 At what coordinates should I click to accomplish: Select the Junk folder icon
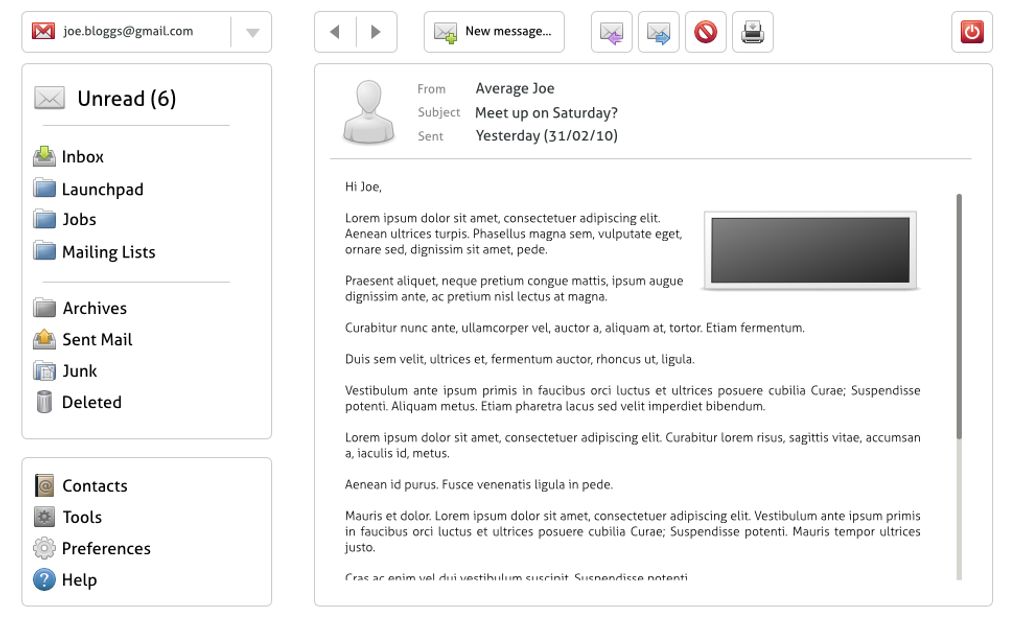point(42,371)
